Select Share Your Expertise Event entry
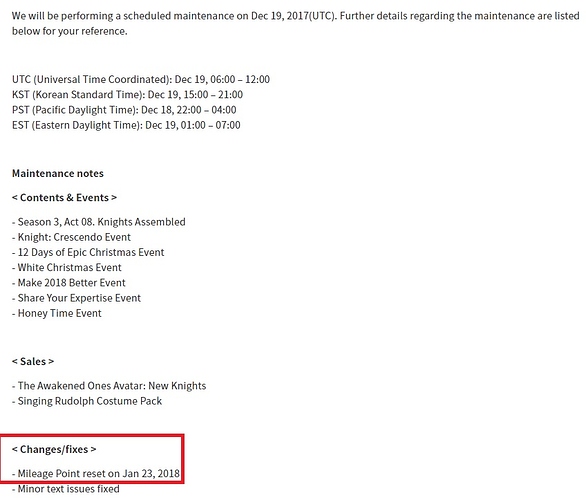The height and width of the screenshot is (500, 586). tap(76, 298)
